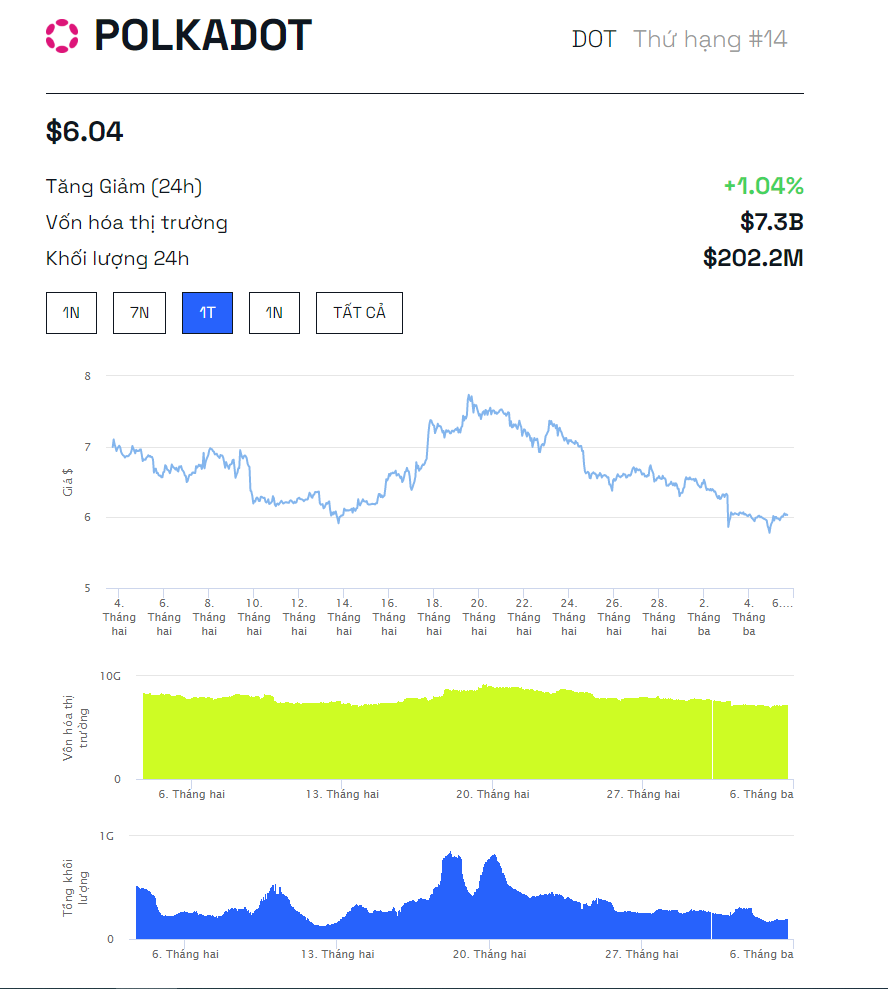Click the 8 label on the price axis

(88, 377)
